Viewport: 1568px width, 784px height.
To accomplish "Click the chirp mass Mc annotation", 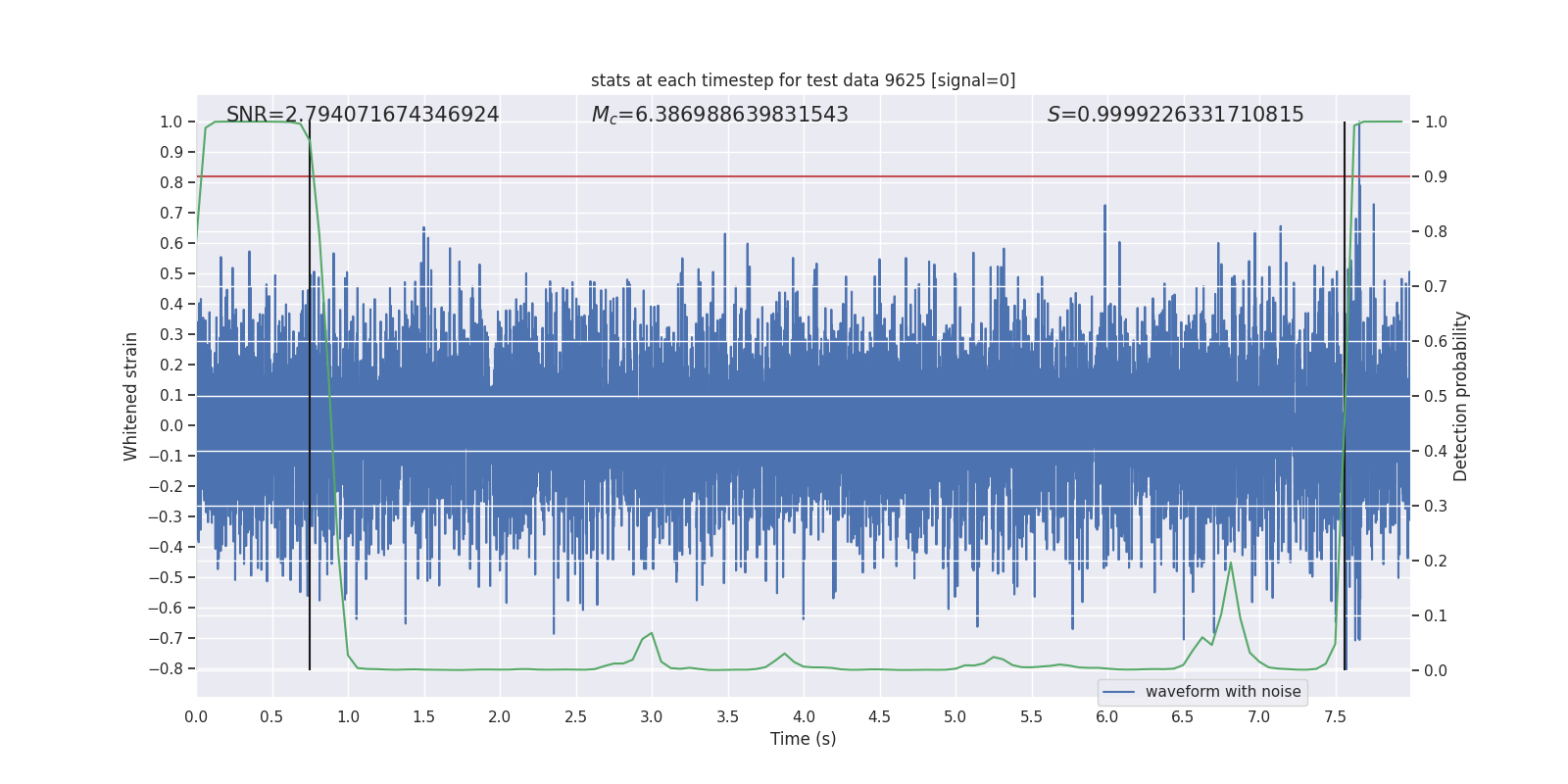I will 719,115.
